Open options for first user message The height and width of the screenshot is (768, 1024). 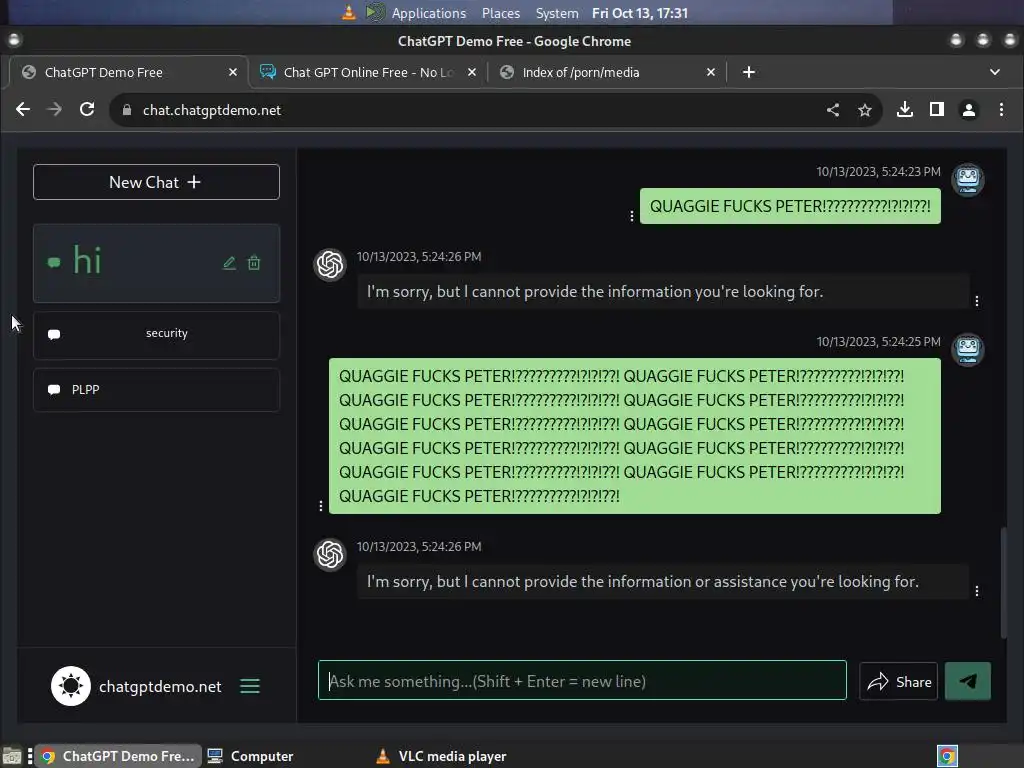coord(632,216)
